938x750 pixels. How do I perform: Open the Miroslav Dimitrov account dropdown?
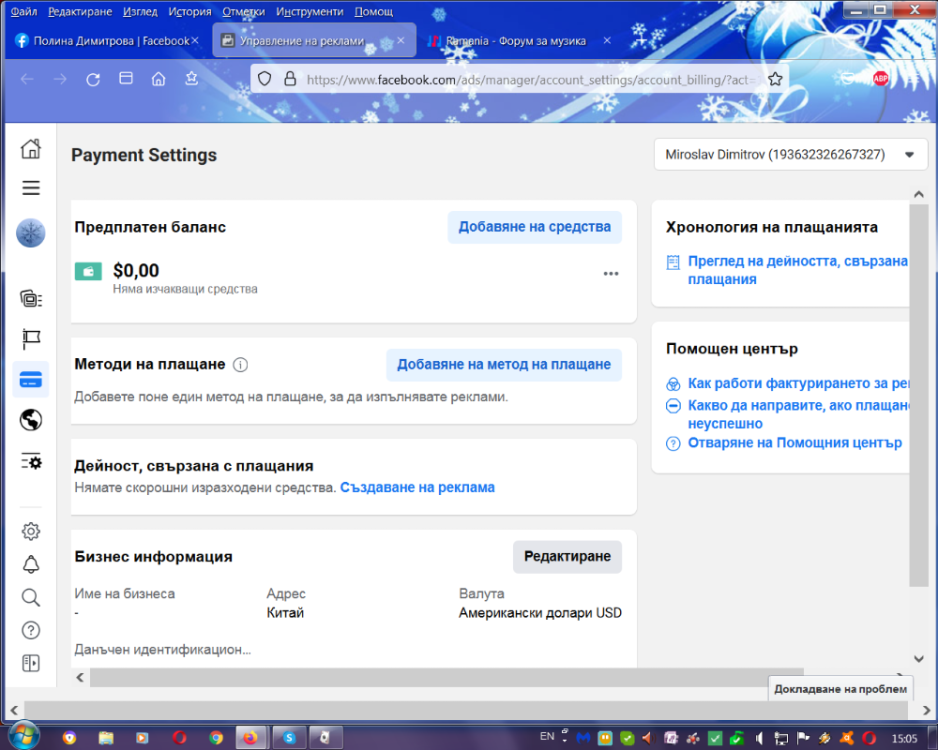tap(790, 155)
